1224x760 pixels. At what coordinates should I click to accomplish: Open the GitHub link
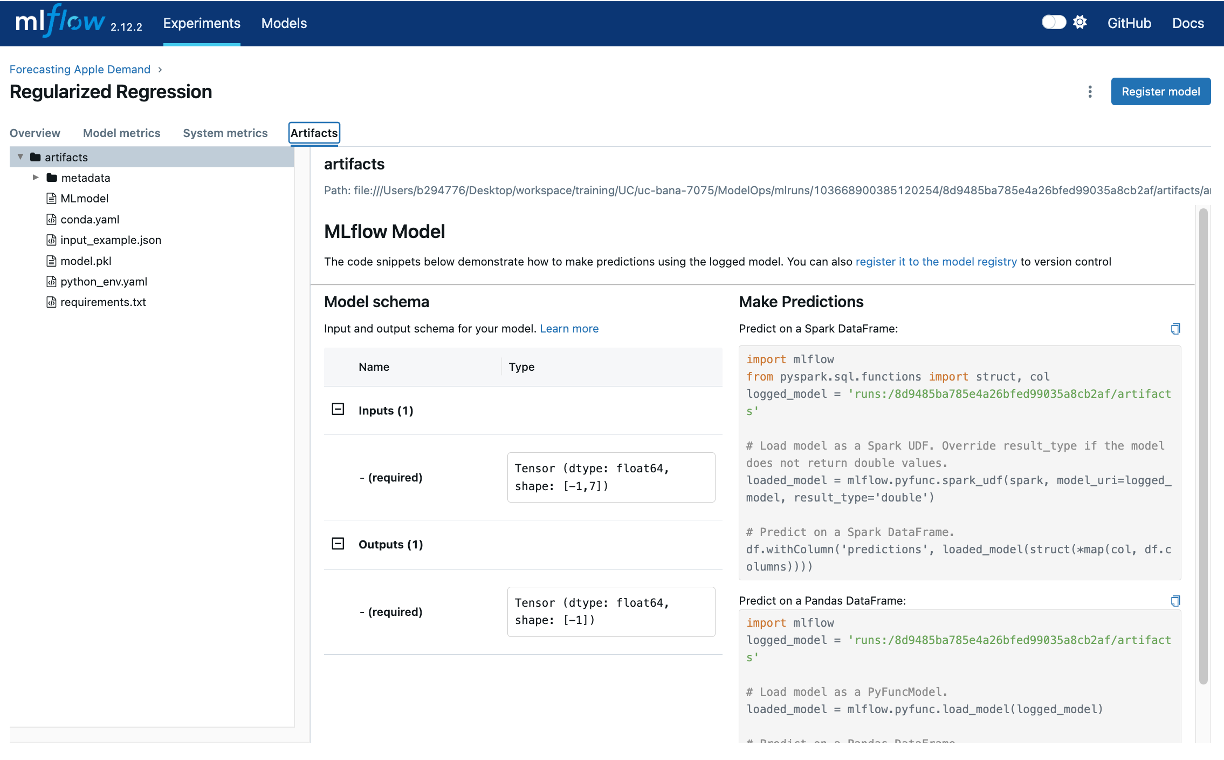[x=1129, y=23]
